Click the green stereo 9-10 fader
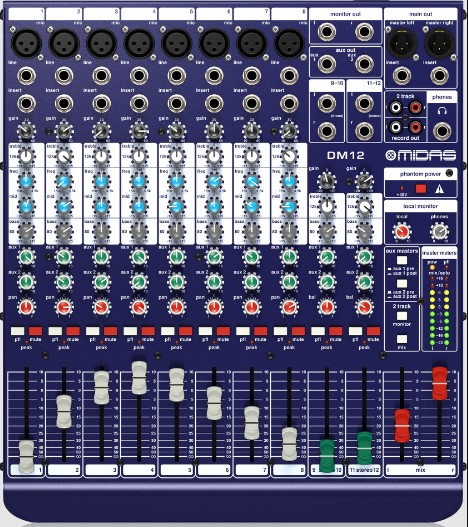This screenshot has height=527, width=468. coord(327,456)
